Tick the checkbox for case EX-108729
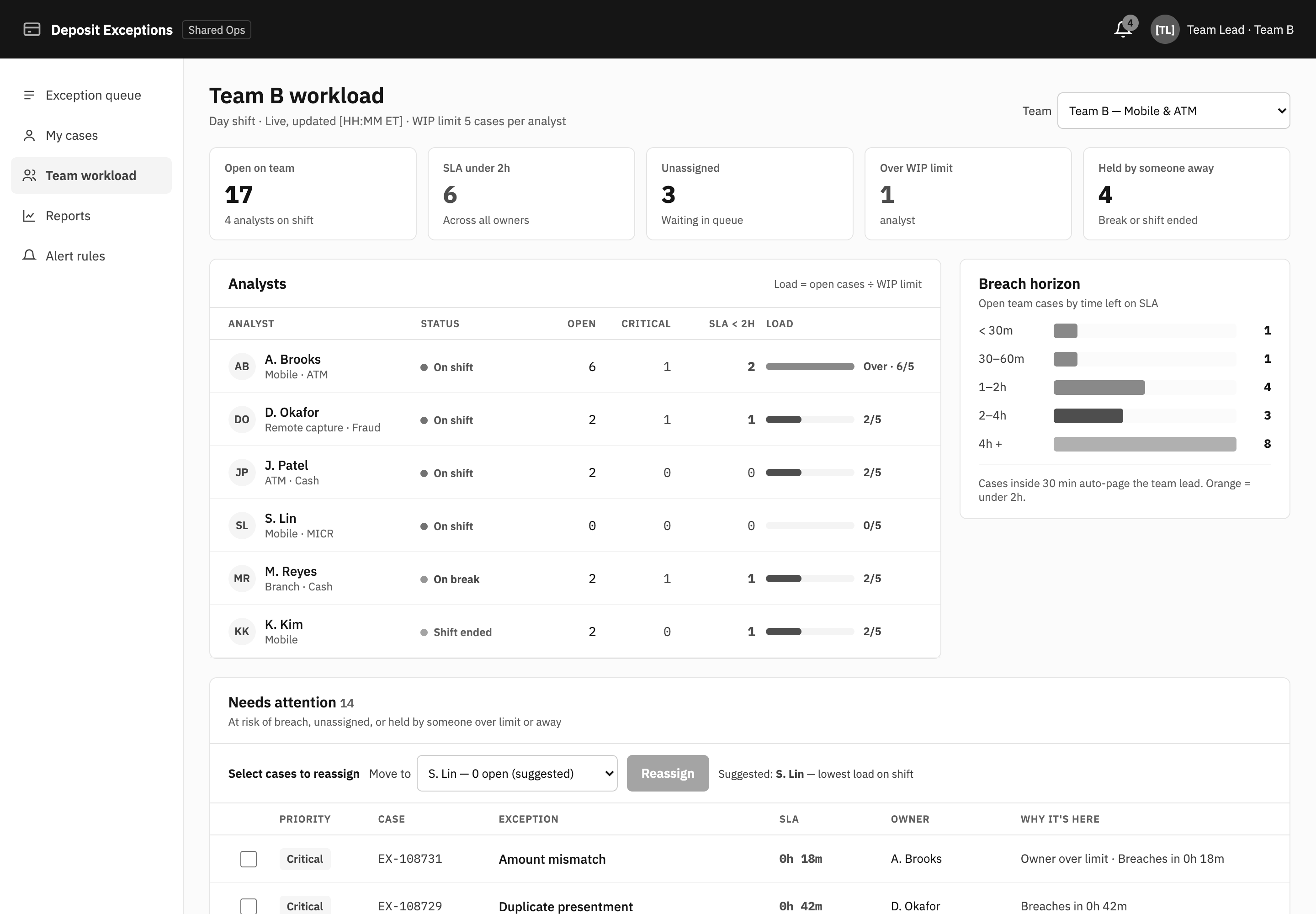Screen dimensions: 1316x914 point(249,906)
